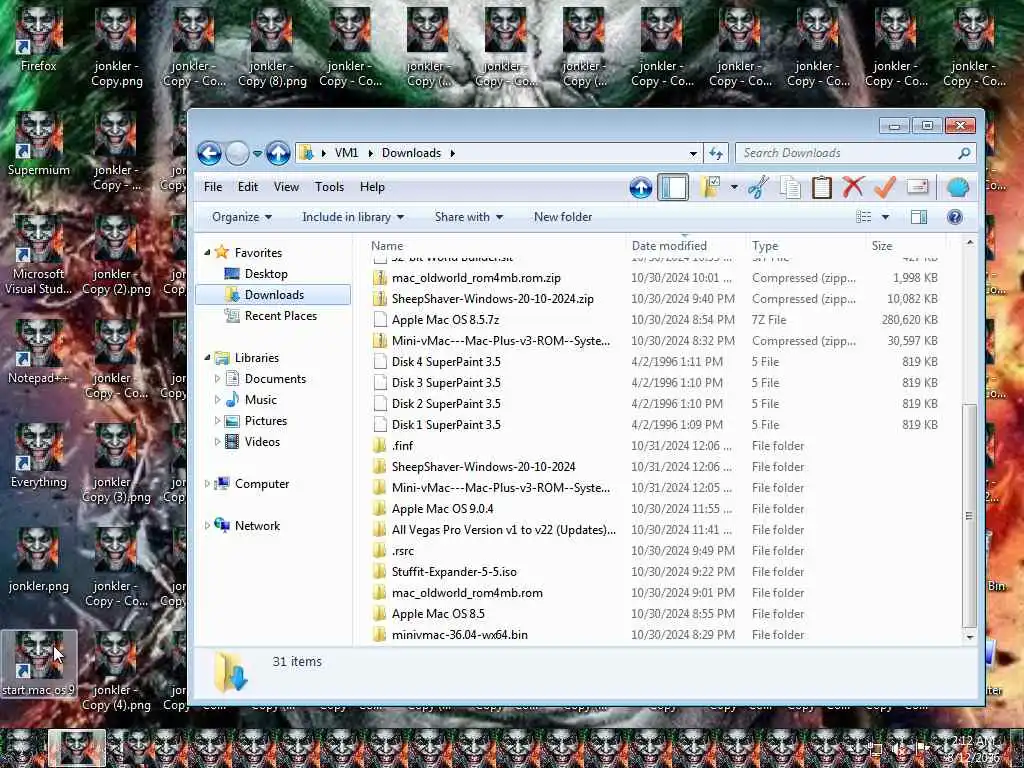Select the jonkler - Copy (8).png desktop file
Image resolution: width=1024 pixels, height=768 pixels.
[x=272, y=48]
